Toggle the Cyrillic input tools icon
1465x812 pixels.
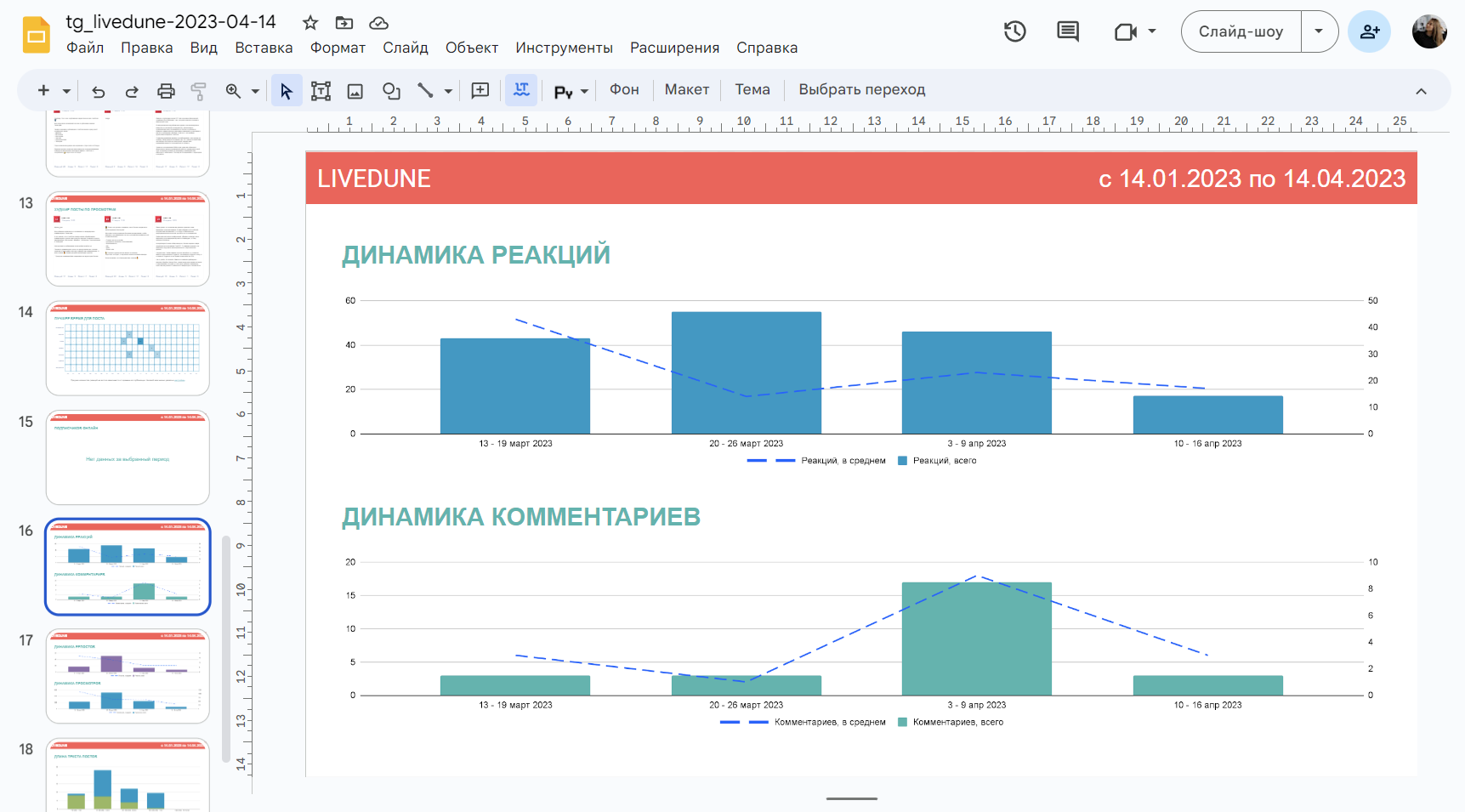[x=521, y=90]
